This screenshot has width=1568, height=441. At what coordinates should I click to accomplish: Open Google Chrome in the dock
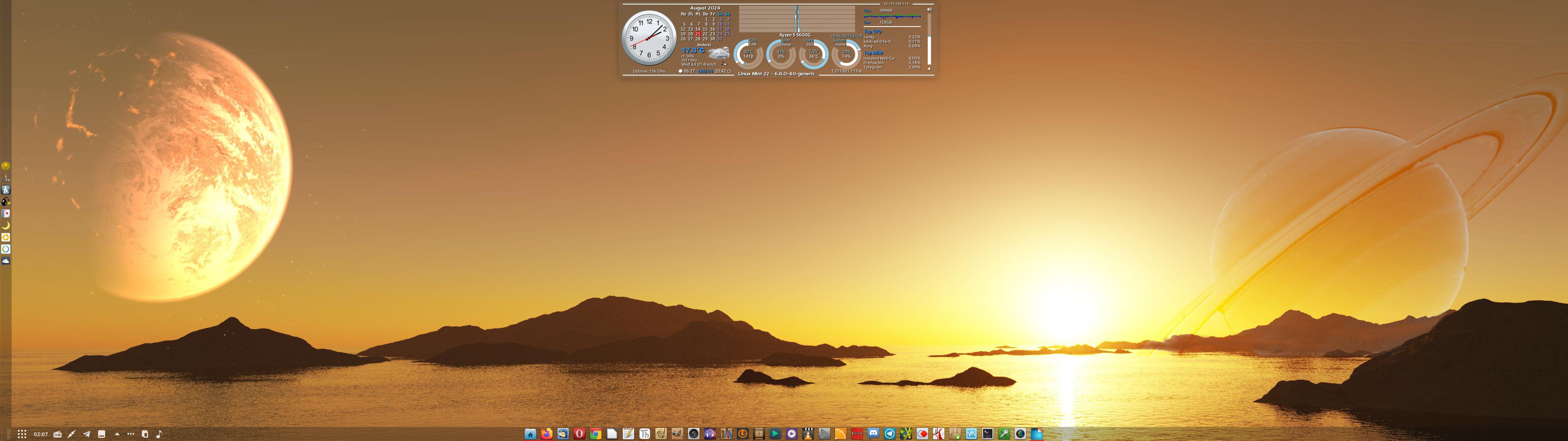[x=596, y=434]
